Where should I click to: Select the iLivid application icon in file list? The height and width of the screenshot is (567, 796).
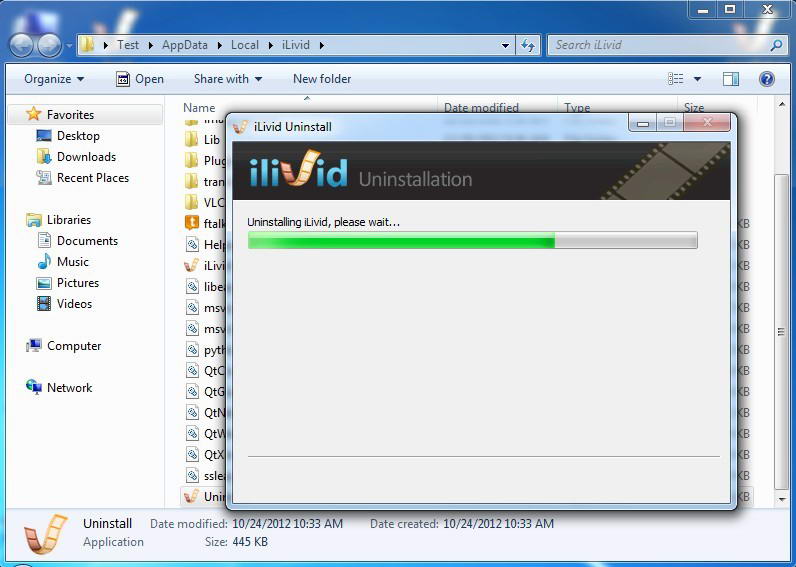191,265
